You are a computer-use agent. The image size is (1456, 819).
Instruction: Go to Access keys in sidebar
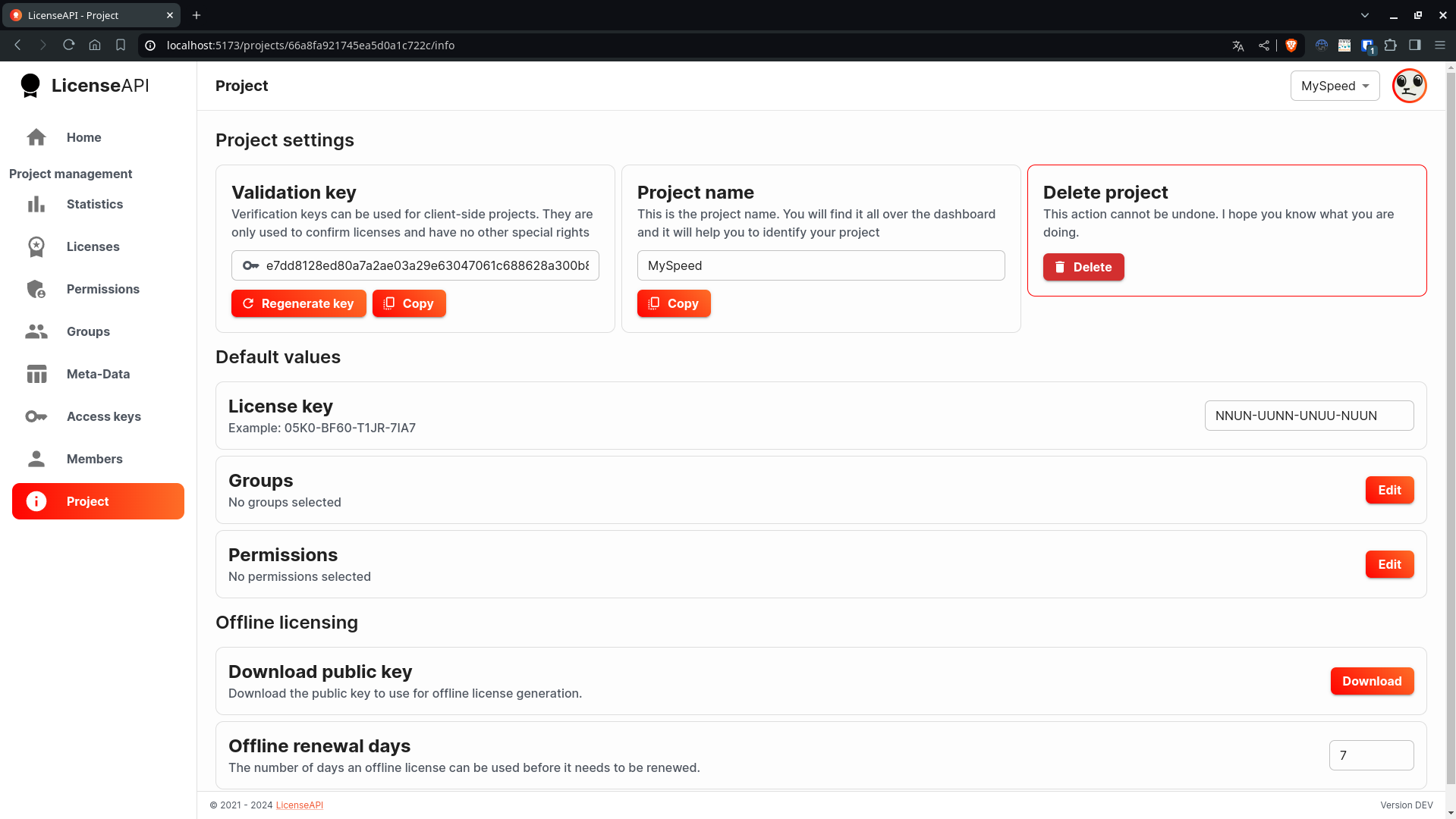(x=98, y=416)
